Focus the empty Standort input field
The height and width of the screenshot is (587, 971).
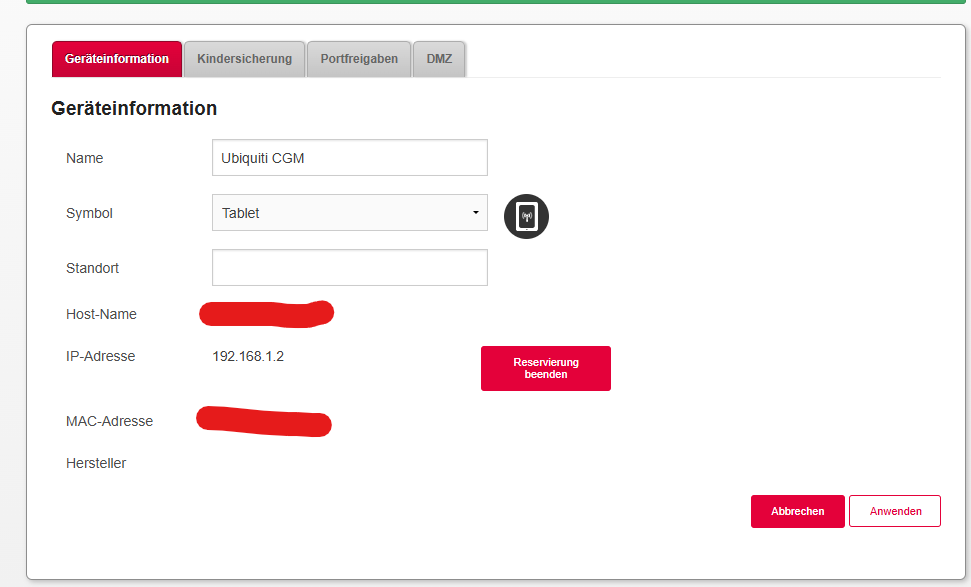click(x=349, y=268)
